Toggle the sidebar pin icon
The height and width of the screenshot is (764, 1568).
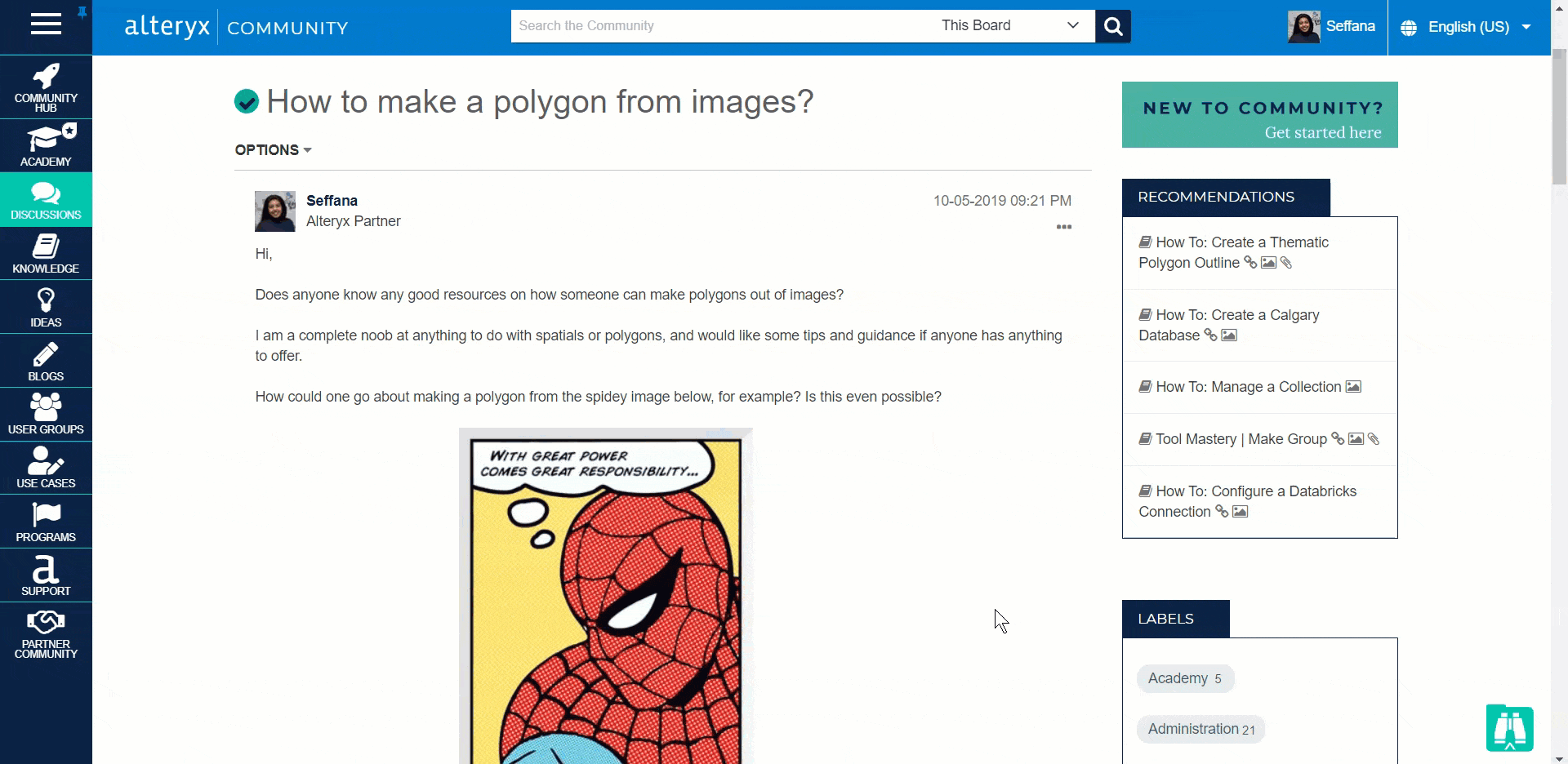coord(82,12)
